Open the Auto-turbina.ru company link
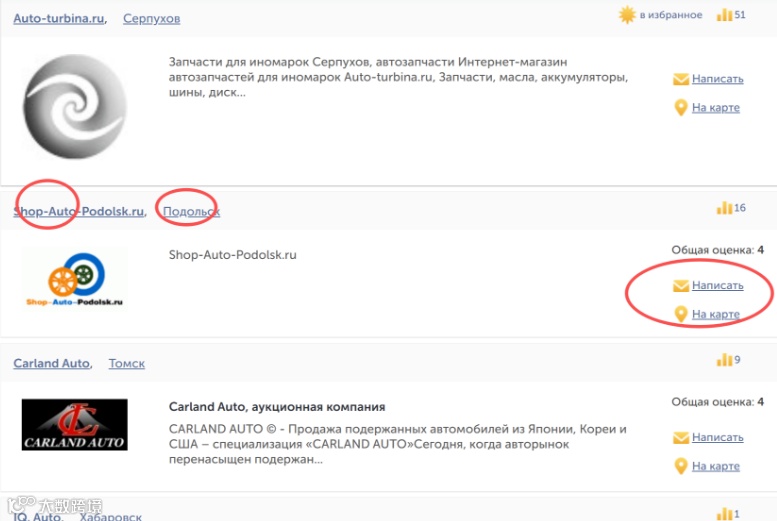This screenshot has width=777, height=521. point(59,18)
